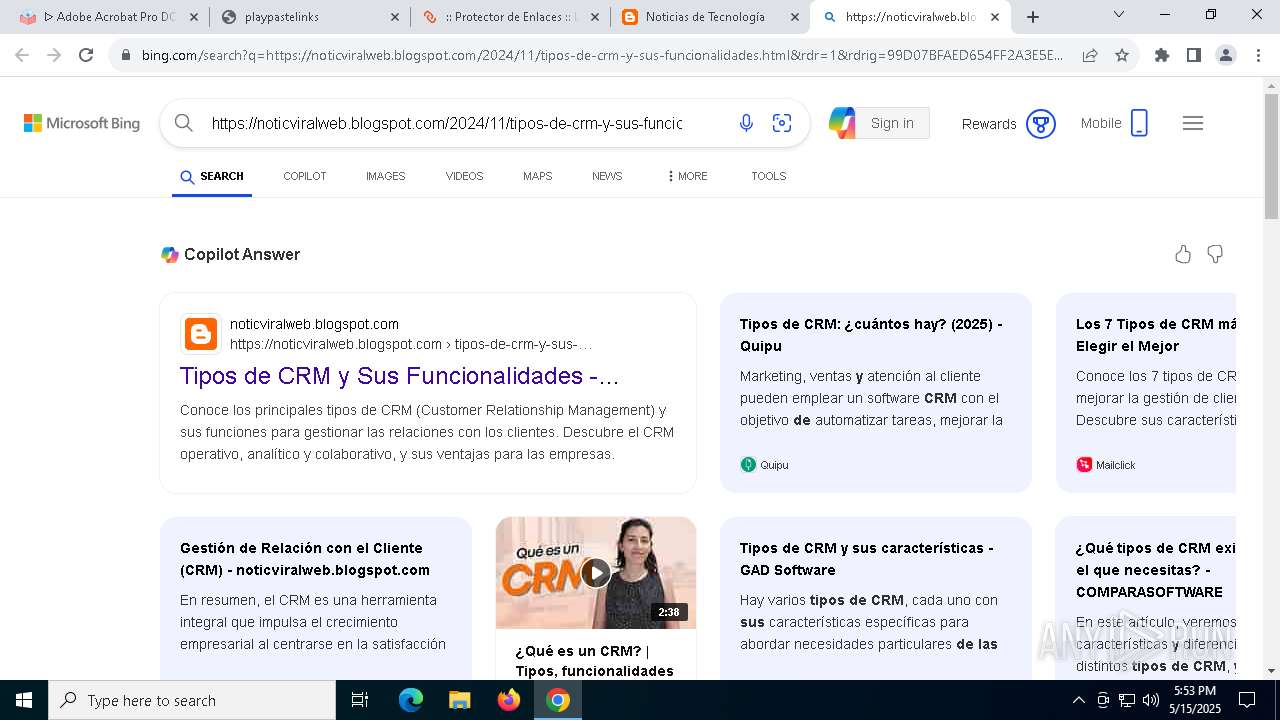Select the IMAGES search tab
The height and width of the screenshot is (720, 1280).
tap(386, 176)
